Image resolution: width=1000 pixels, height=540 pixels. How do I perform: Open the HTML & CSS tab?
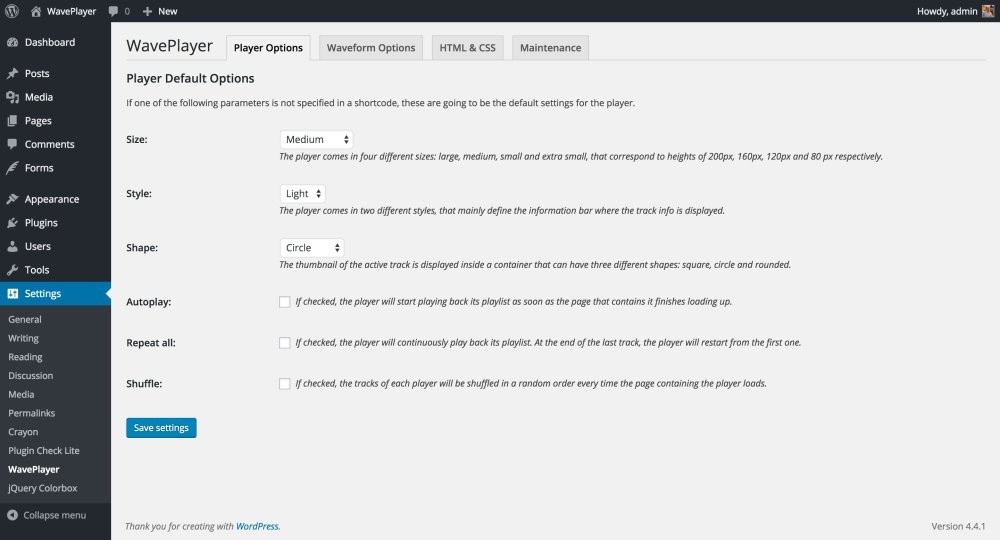pyautogui.click(x=467, y=48)
